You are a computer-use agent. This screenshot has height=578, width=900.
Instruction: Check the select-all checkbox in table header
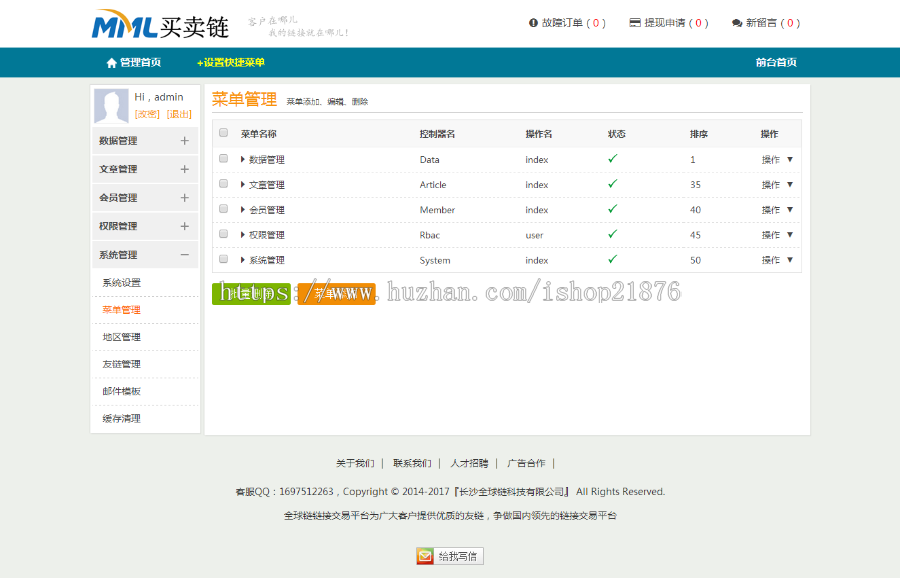point(222,133)
